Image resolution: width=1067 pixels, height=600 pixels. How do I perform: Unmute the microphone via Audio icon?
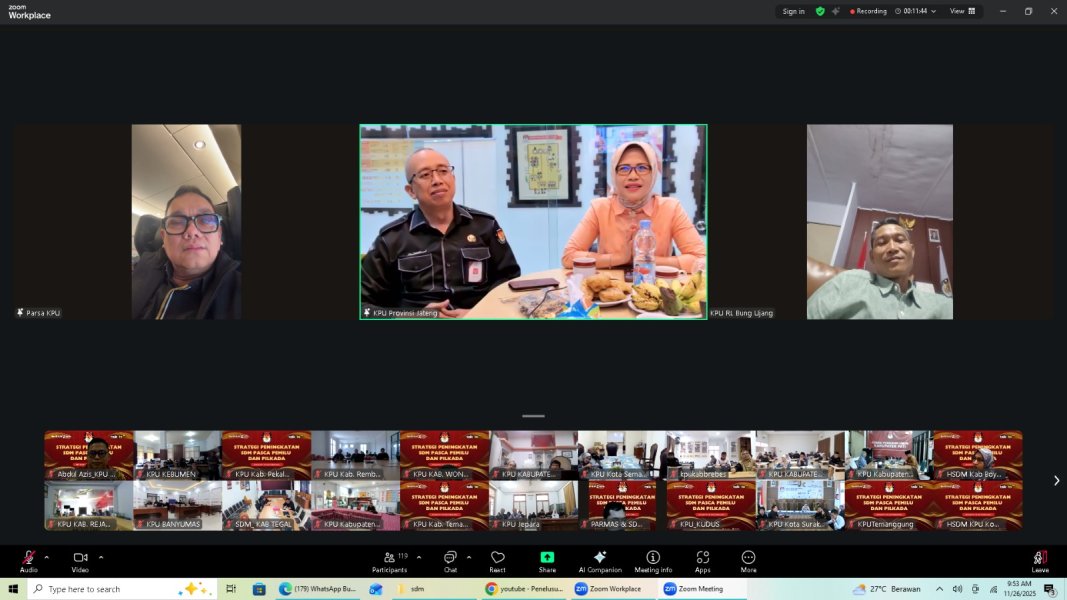tap(29, 558)
